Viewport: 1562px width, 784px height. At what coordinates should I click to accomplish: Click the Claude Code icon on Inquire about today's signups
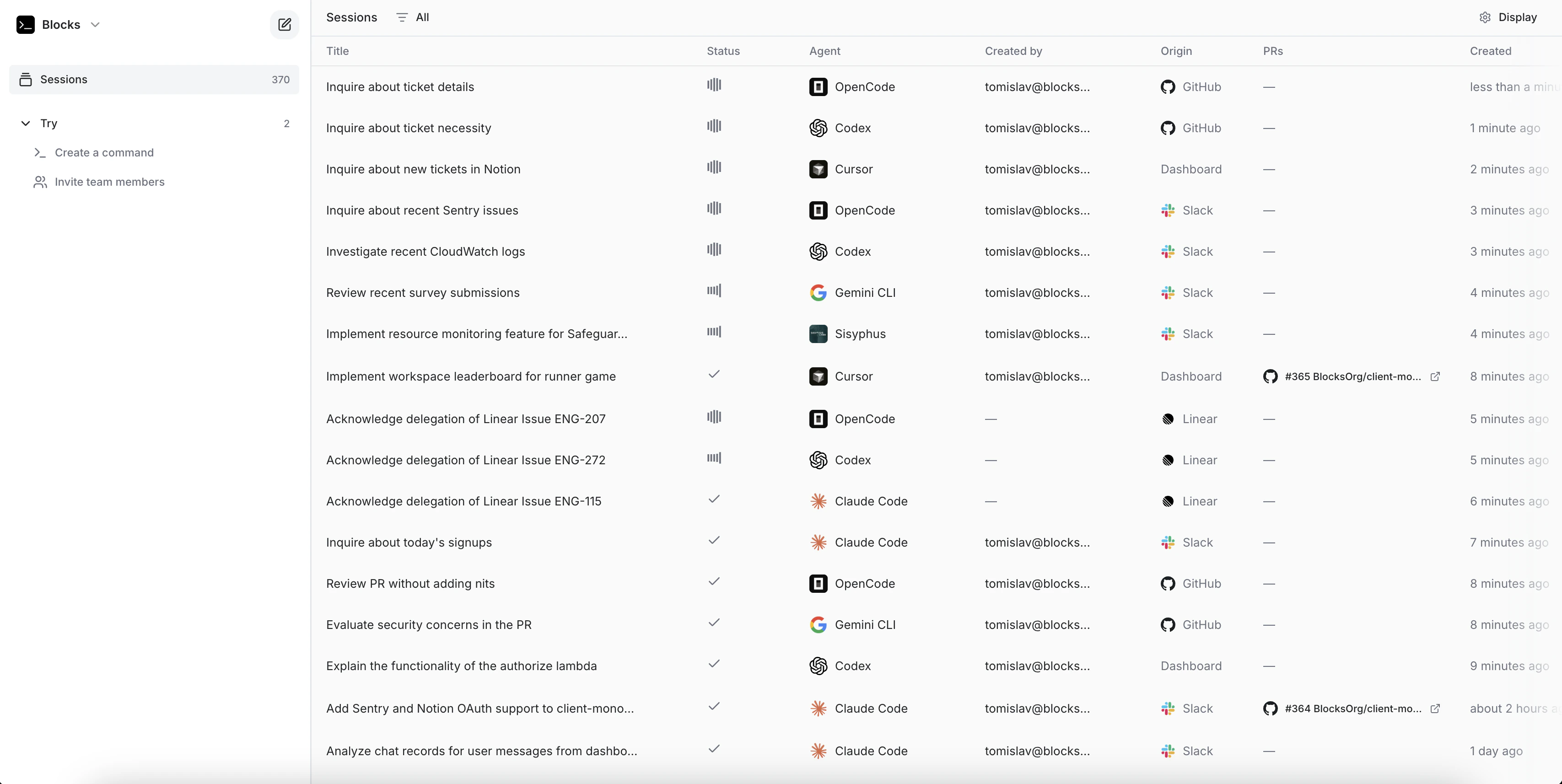pyautogui.click(x=819, y=542)
